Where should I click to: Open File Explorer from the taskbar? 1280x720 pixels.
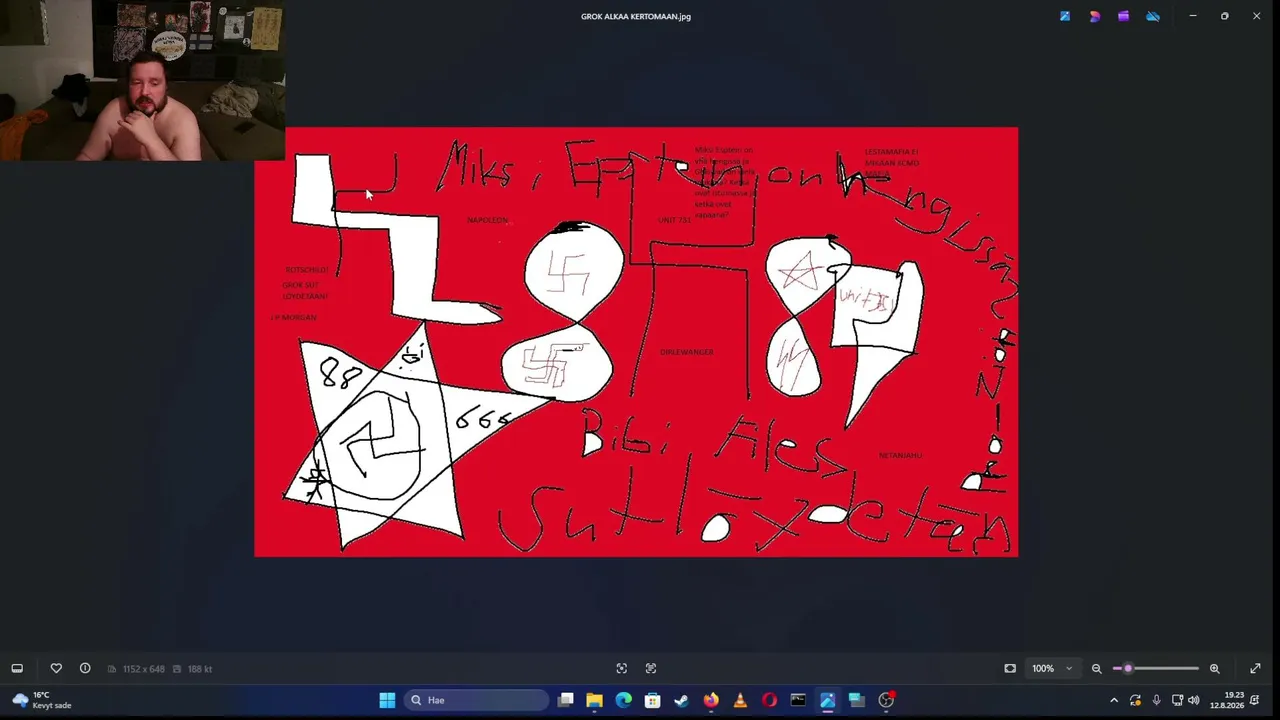(x=595, y=700)
